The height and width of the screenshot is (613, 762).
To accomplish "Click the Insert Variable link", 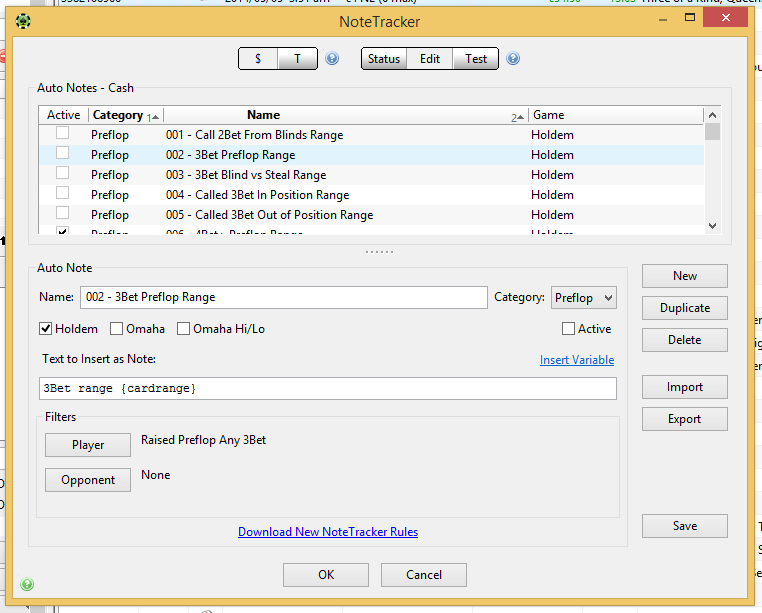I will pyautogui.click(x=577, y=360).
